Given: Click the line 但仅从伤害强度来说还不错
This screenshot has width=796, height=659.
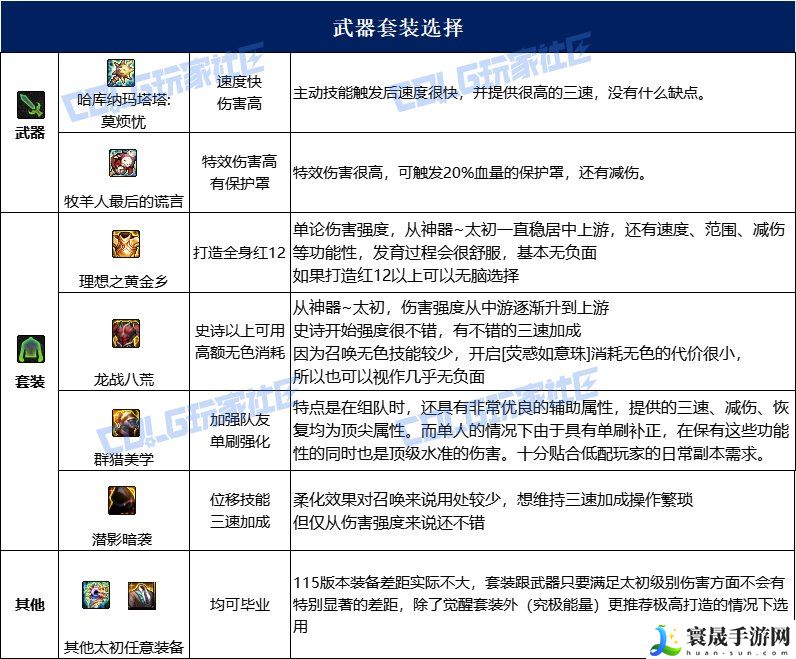Looking at the screenshot, I should click(x=389, y=523).
